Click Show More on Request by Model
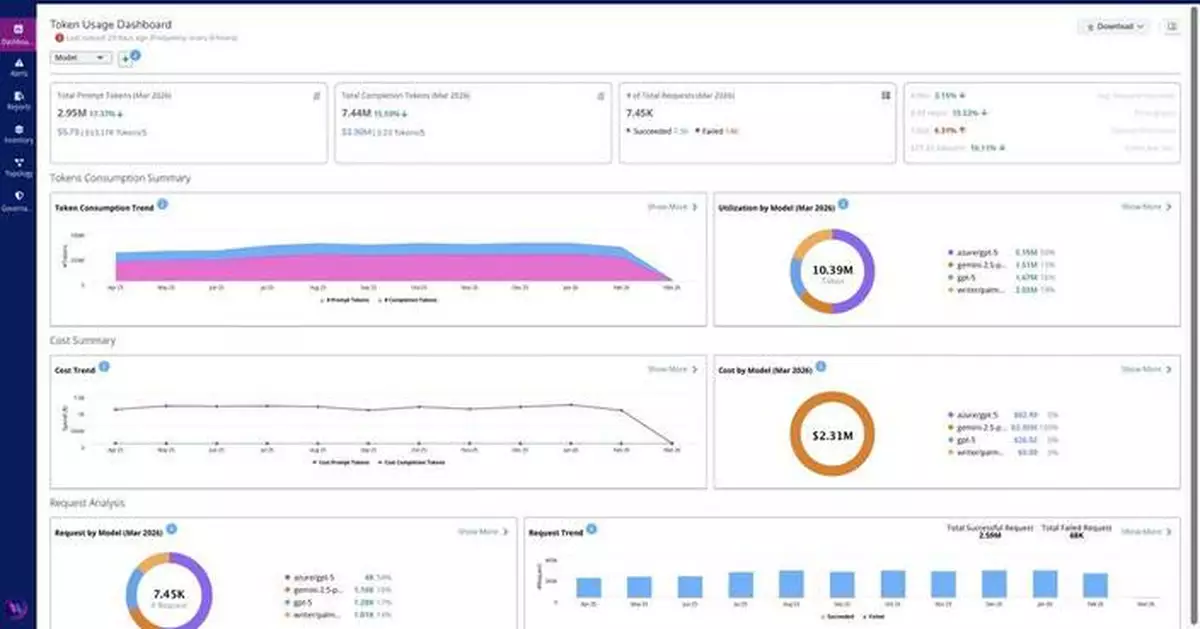Screen dimensions: 1200x629 (x=483, y=532)
